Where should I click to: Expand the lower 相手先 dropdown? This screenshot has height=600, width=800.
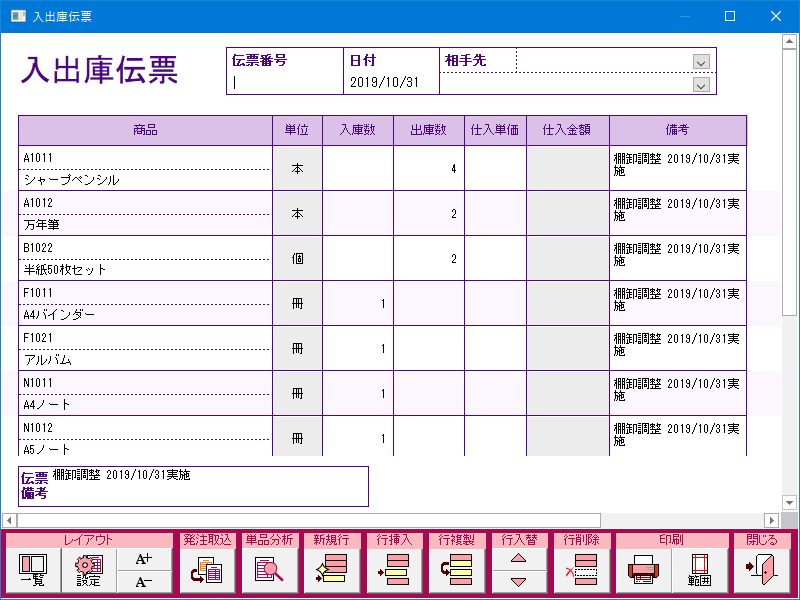coord(701,85)
